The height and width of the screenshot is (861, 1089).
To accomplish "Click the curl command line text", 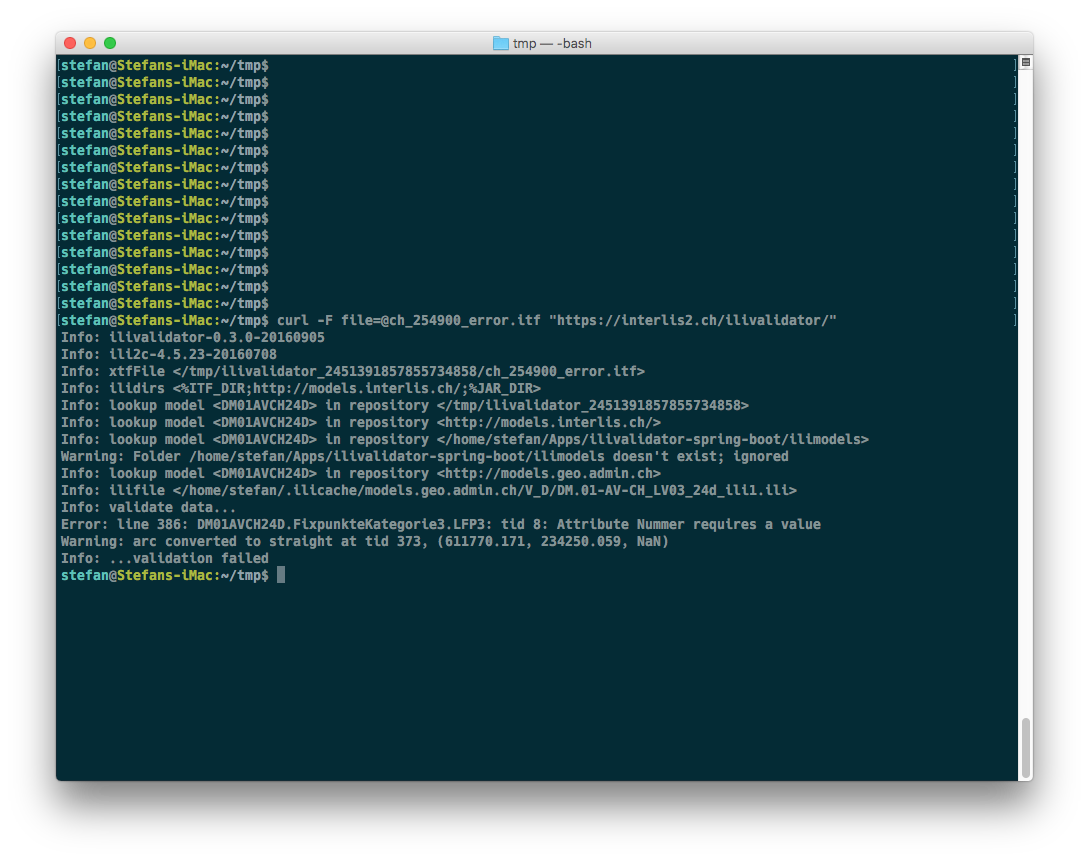I will [556, 320].
